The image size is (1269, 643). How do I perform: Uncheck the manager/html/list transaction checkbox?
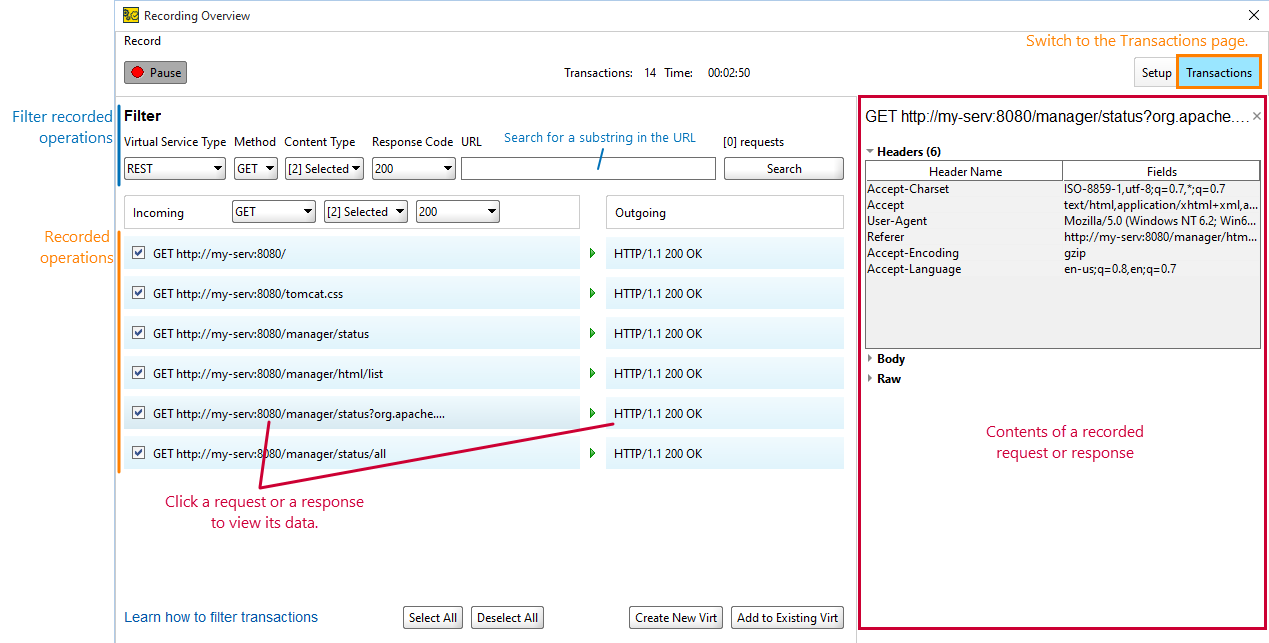pos(138,372)
